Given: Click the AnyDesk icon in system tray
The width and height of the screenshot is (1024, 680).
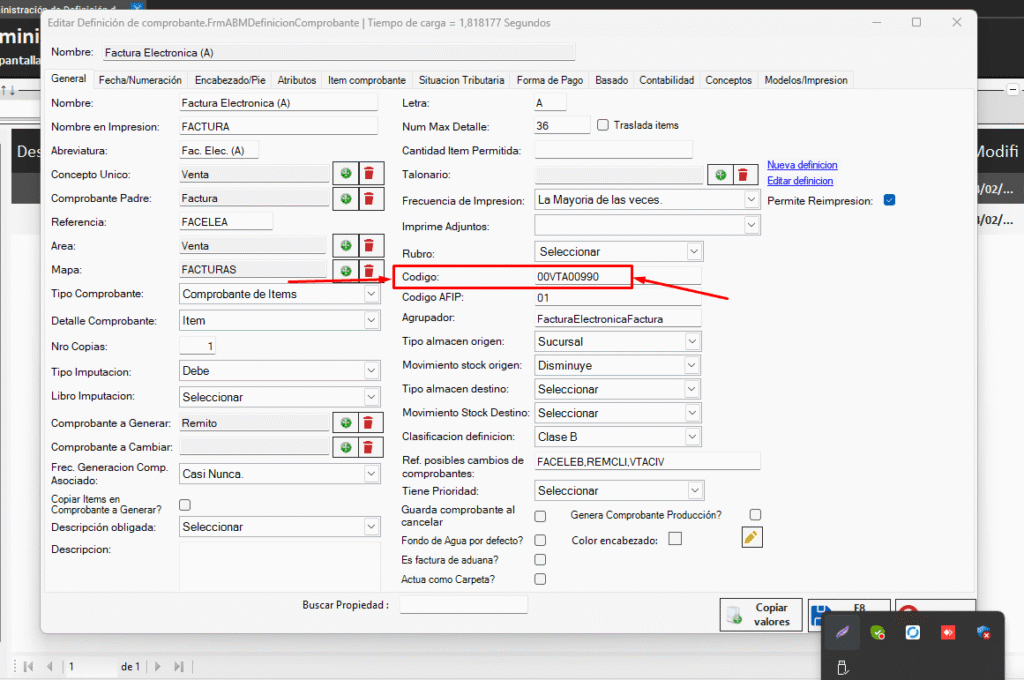Looking at the screenshot, I should coord(946,632).
